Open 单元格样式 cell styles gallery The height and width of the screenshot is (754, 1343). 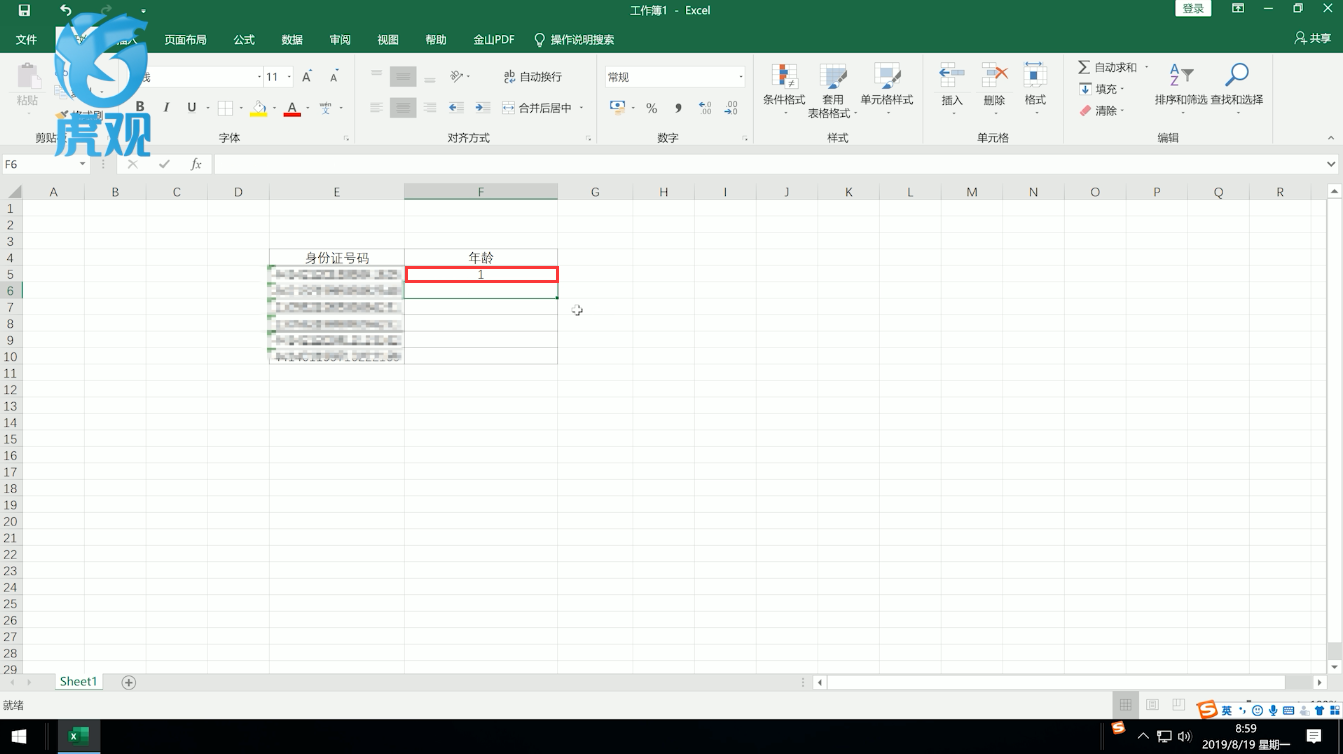(887, 90)
